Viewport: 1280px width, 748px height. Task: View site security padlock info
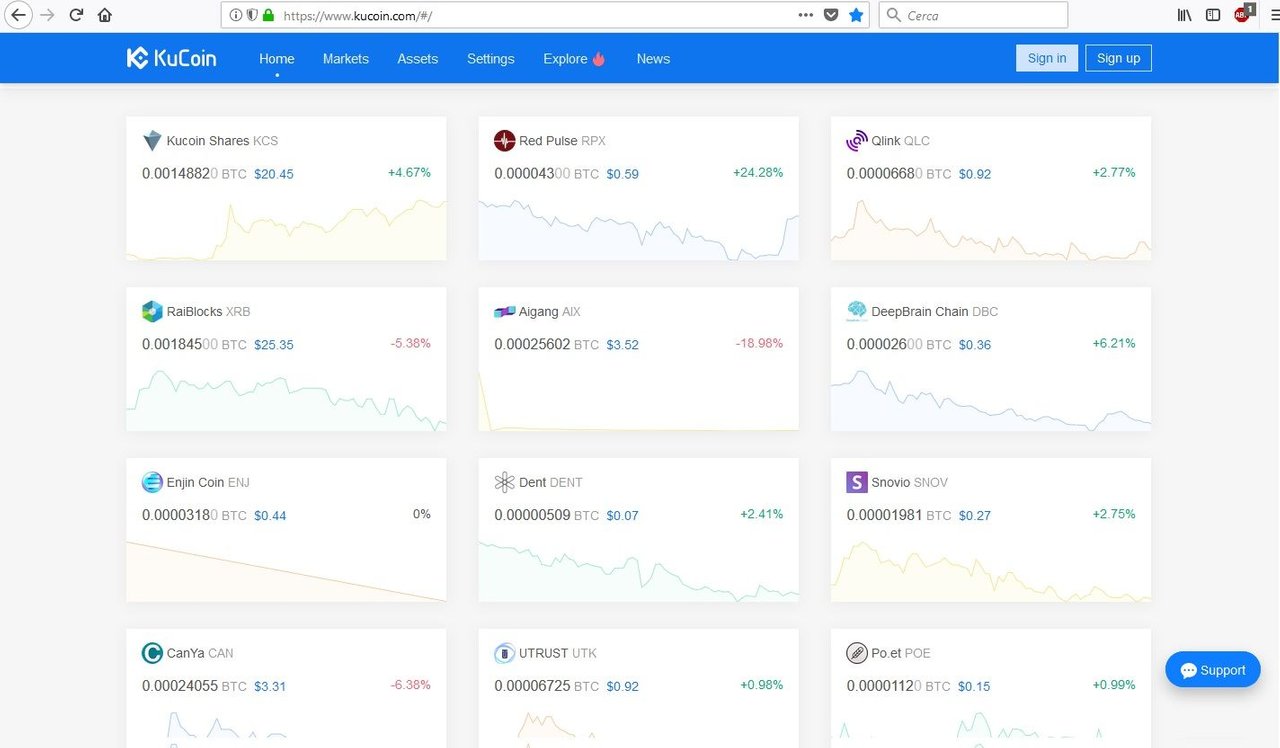(268, 15)
